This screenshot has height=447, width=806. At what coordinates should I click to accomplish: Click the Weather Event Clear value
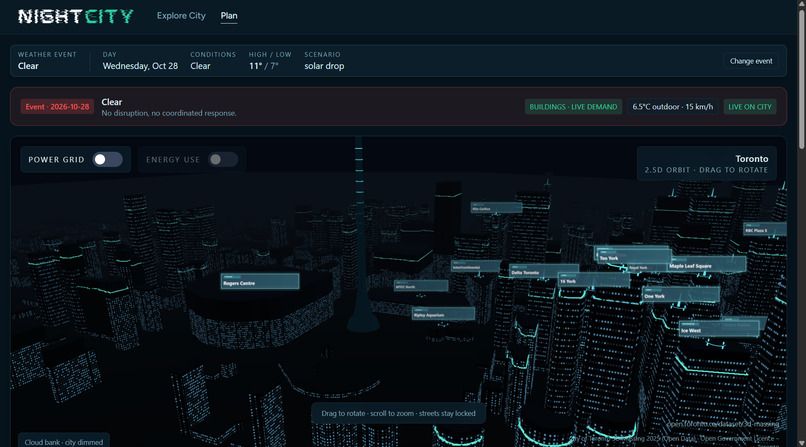pos(28,66)
